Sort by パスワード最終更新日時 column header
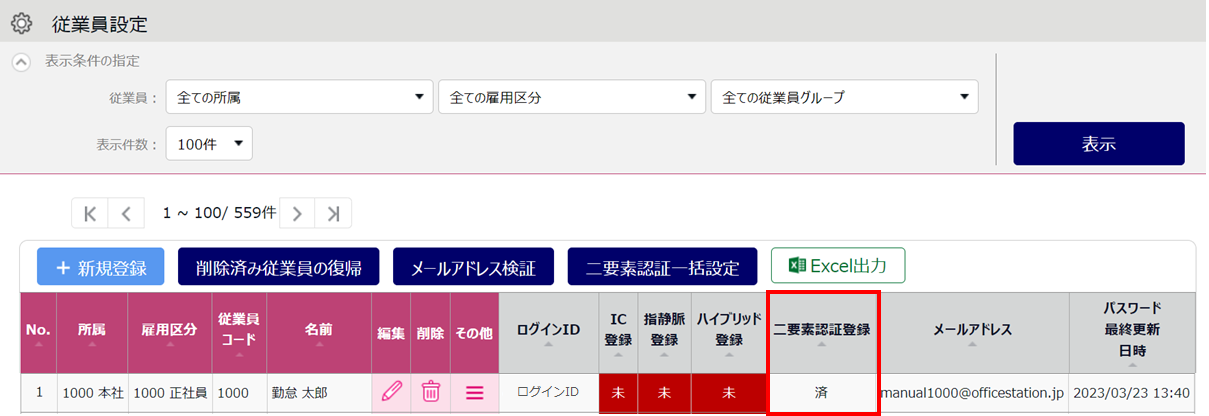 (1132, 333)
